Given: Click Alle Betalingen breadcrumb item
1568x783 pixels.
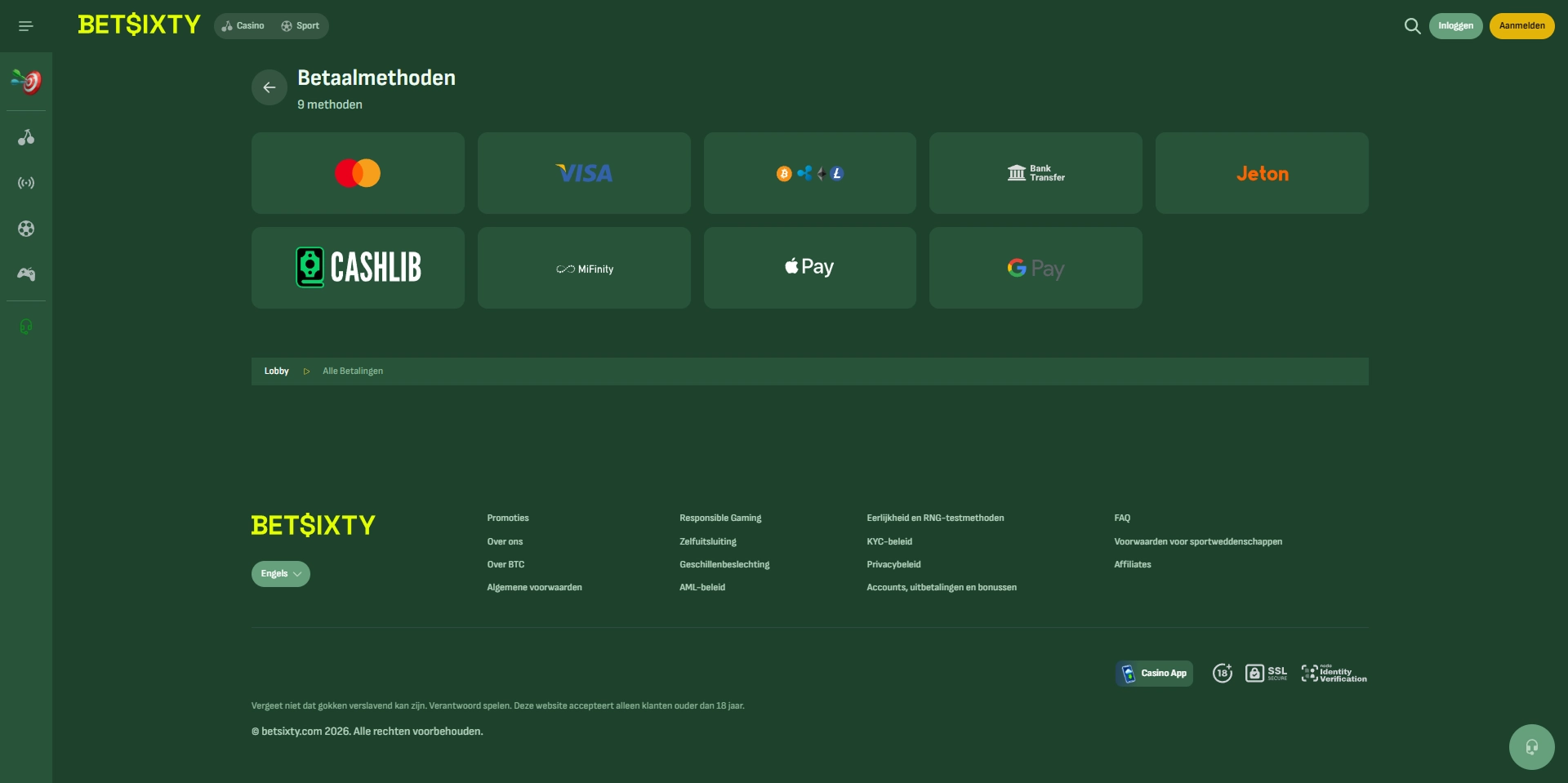Looking at the screenshot, I should pyautogui.click(x=353, y=371).
